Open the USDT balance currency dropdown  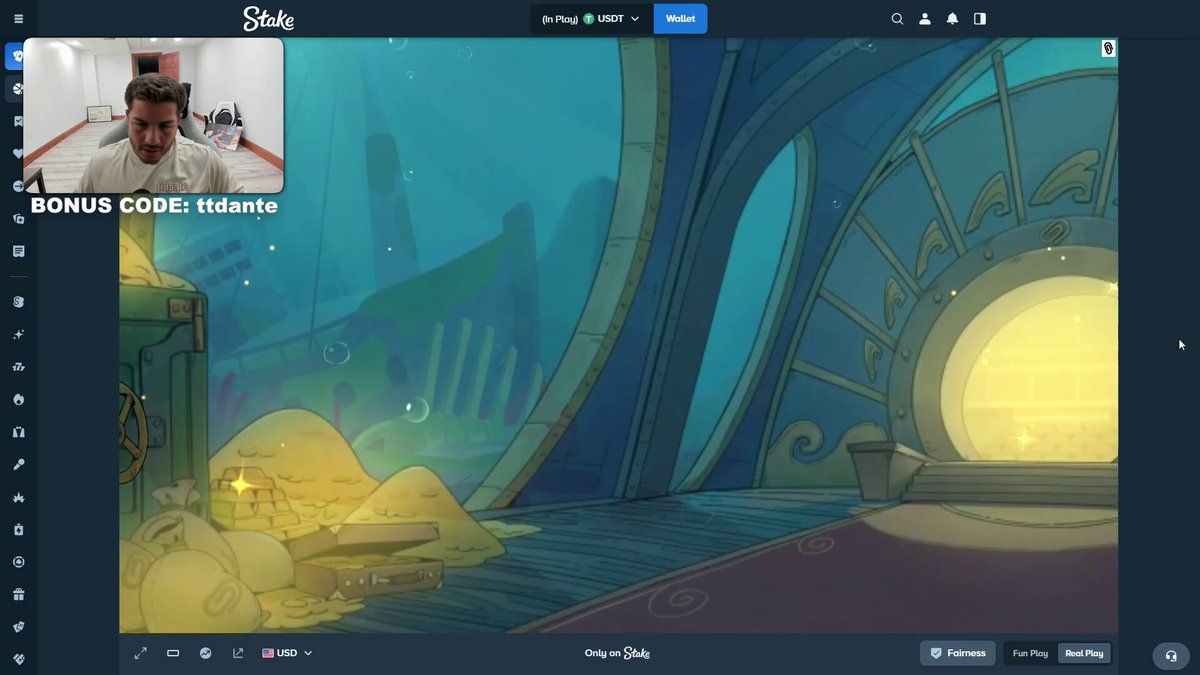[x=590, y=19]
